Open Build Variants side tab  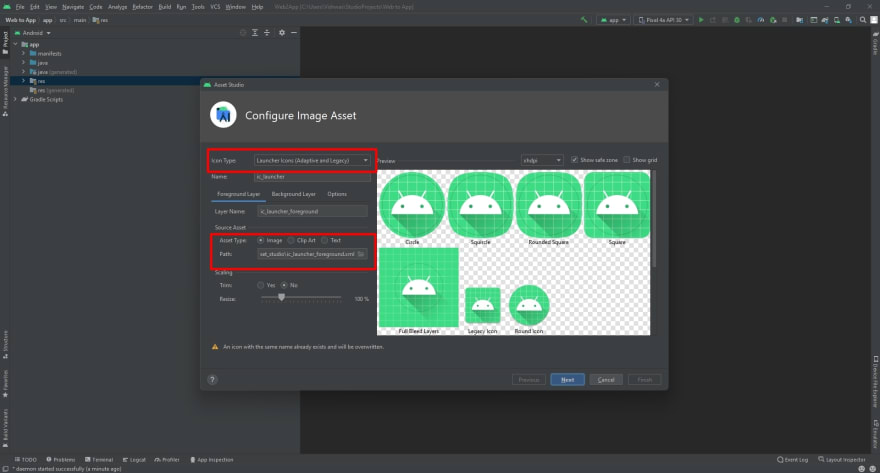coord(5,428)
